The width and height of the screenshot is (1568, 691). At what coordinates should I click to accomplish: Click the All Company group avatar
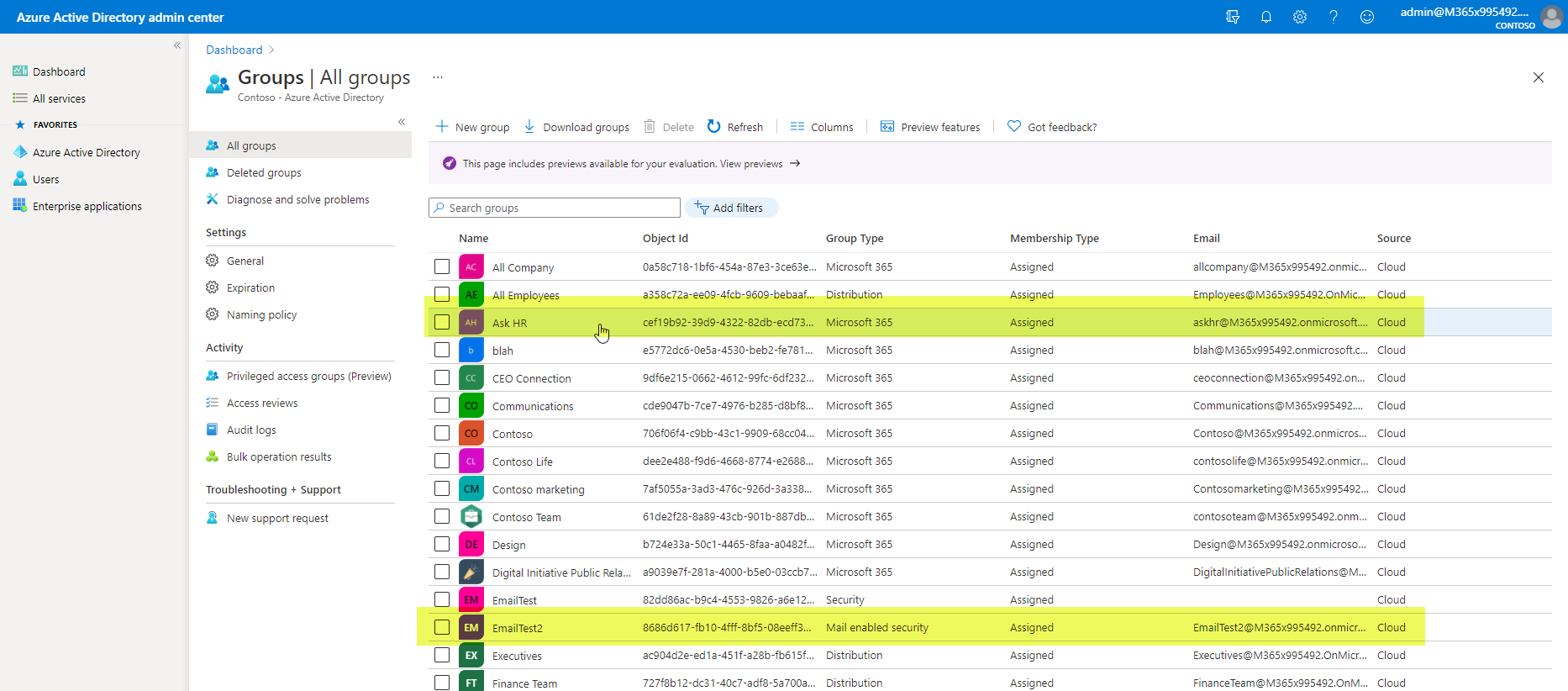point(471,267)
